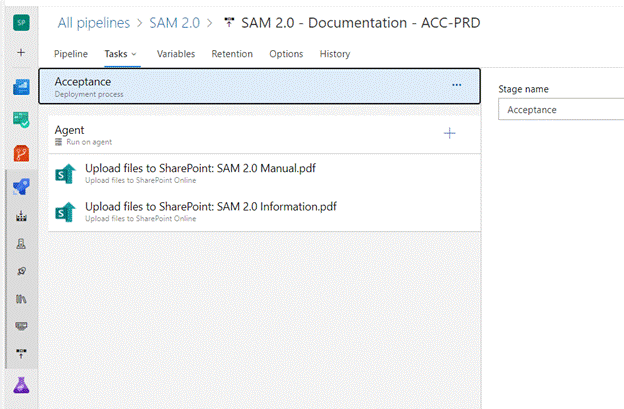Select Upload files task SAM 2.0 Information.pdf
Image resolution: width=624 pixels, height=409 pixels.
pyautogui.click(x=264, y=212)
